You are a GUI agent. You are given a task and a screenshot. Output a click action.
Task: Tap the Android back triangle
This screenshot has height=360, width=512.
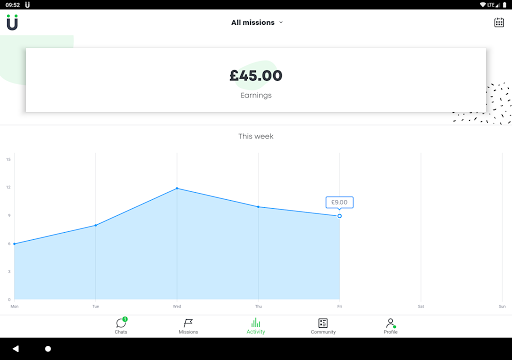point(16,349)
